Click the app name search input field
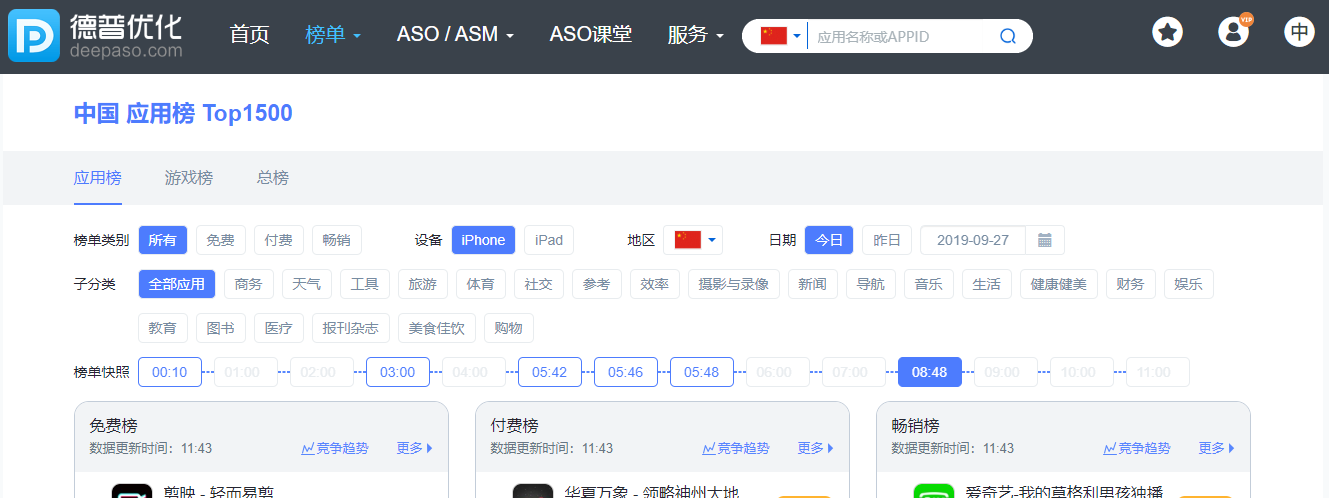The image size is (1329, 498). pyautogui.click(x=900, y=37)
